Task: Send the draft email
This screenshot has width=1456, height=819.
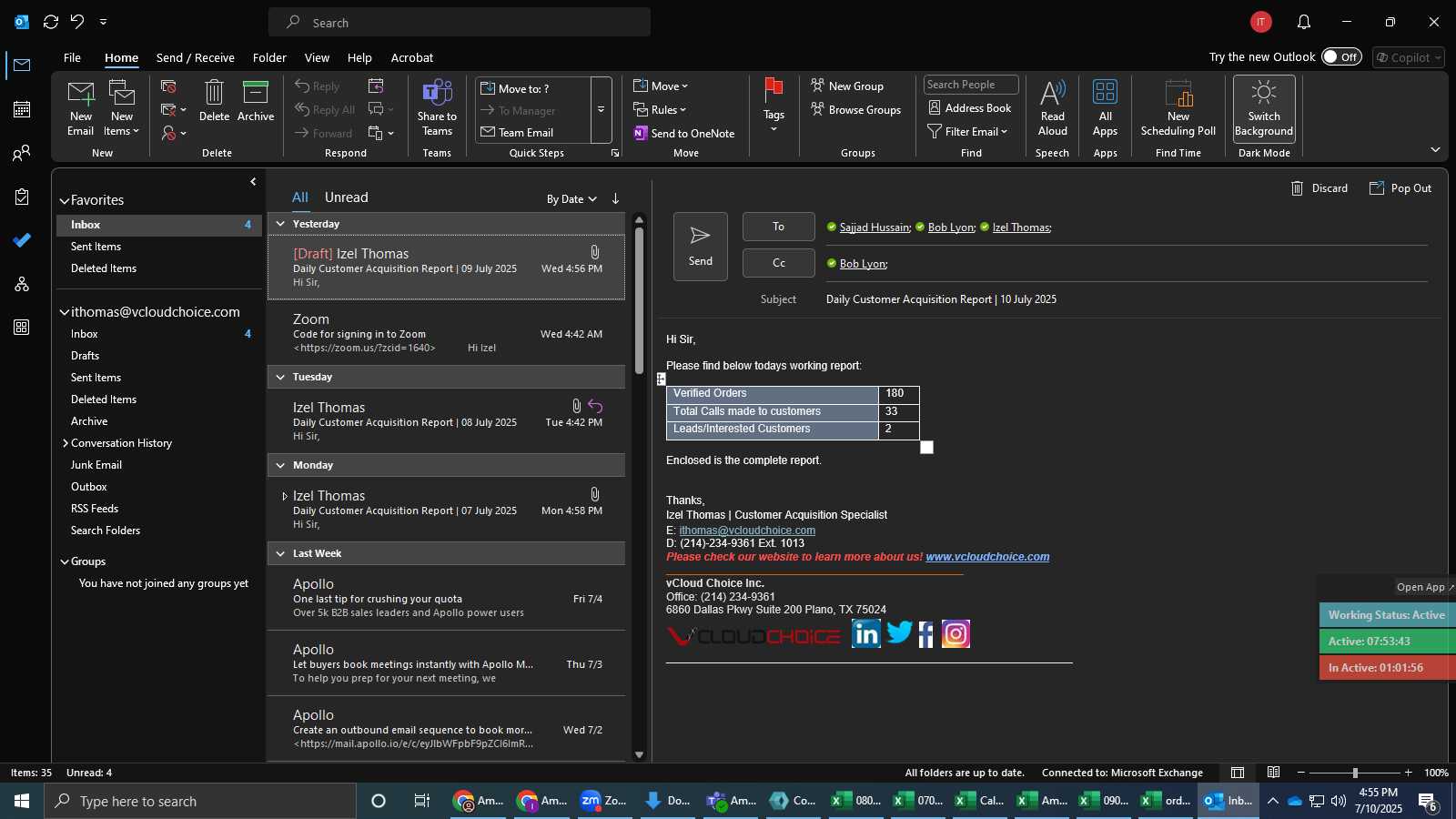Action: coord(700,246)
